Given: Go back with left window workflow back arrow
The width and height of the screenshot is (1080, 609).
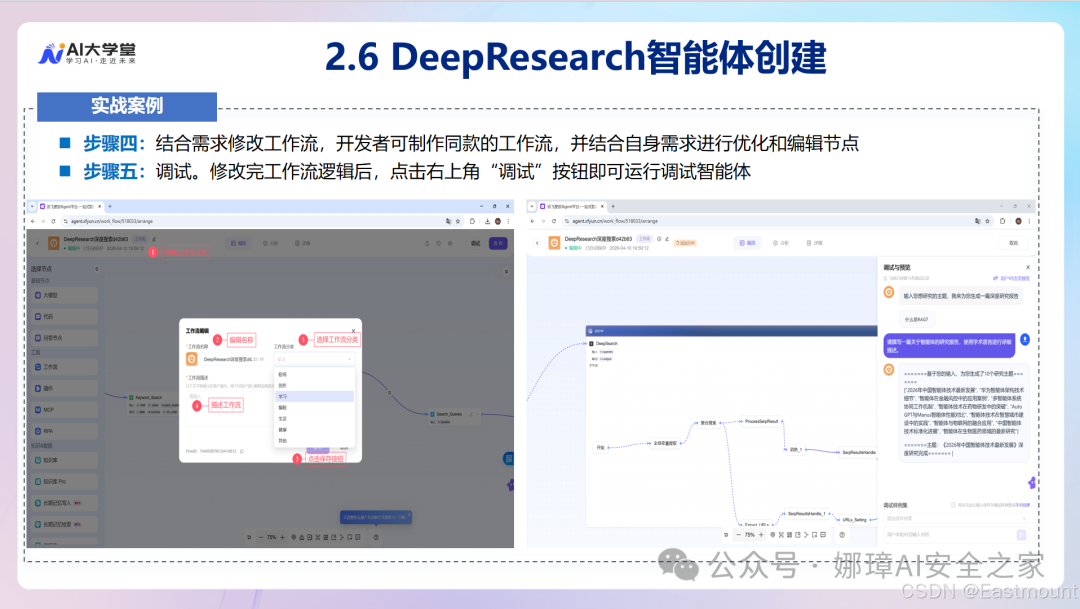Looking at the screenshot, I should (x=38, y=243).
